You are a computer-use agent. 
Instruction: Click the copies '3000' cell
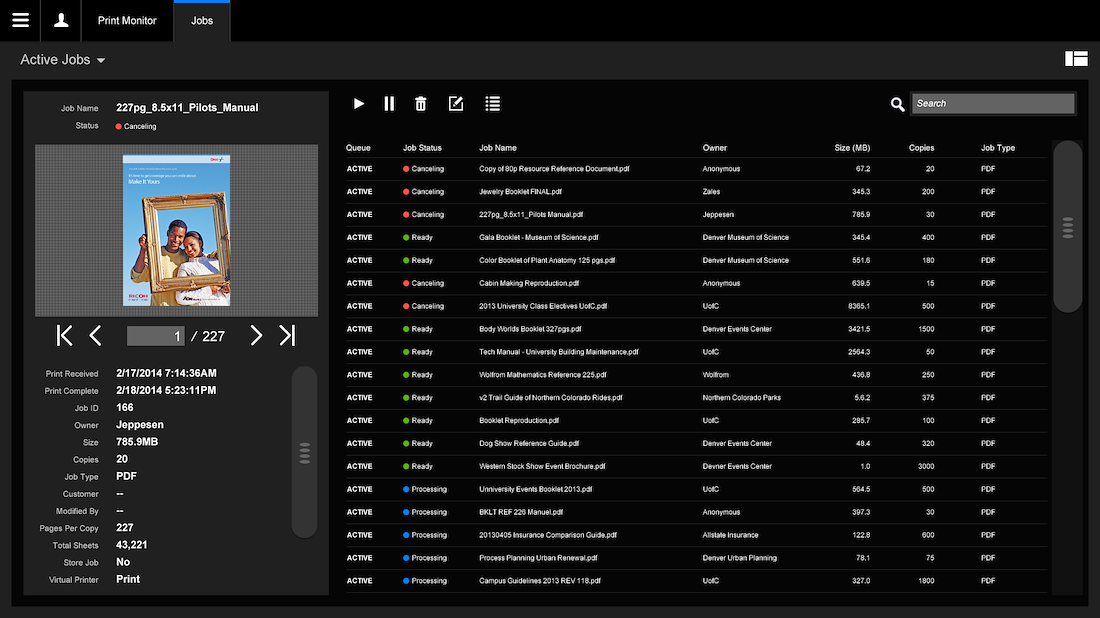click(926, 466)
